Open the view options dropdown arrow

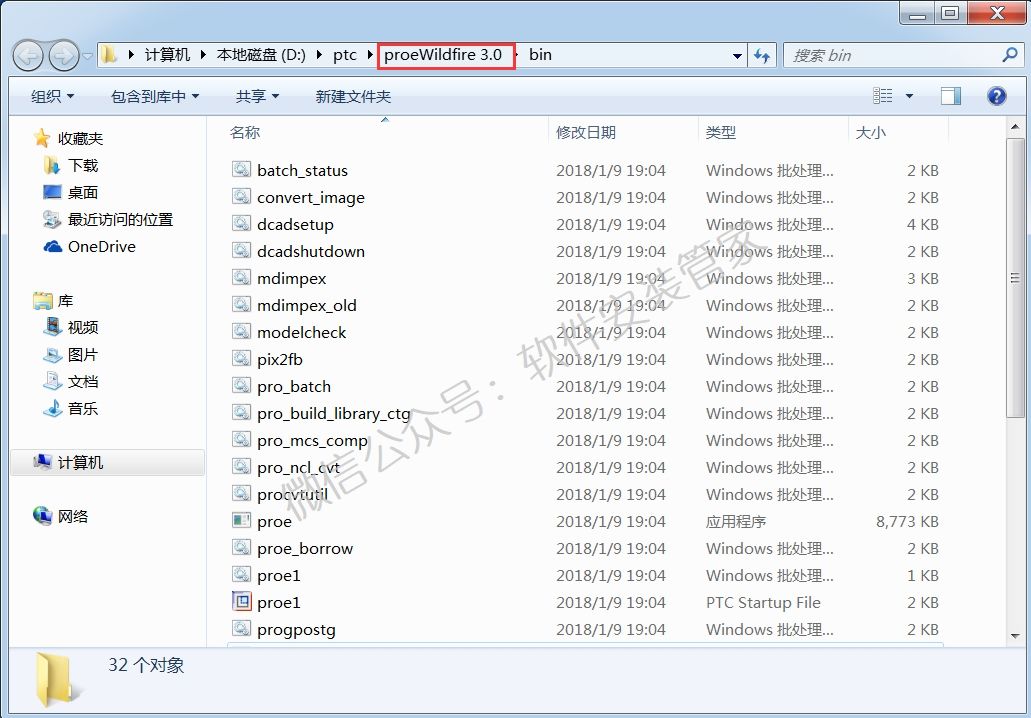coord(909,96)
